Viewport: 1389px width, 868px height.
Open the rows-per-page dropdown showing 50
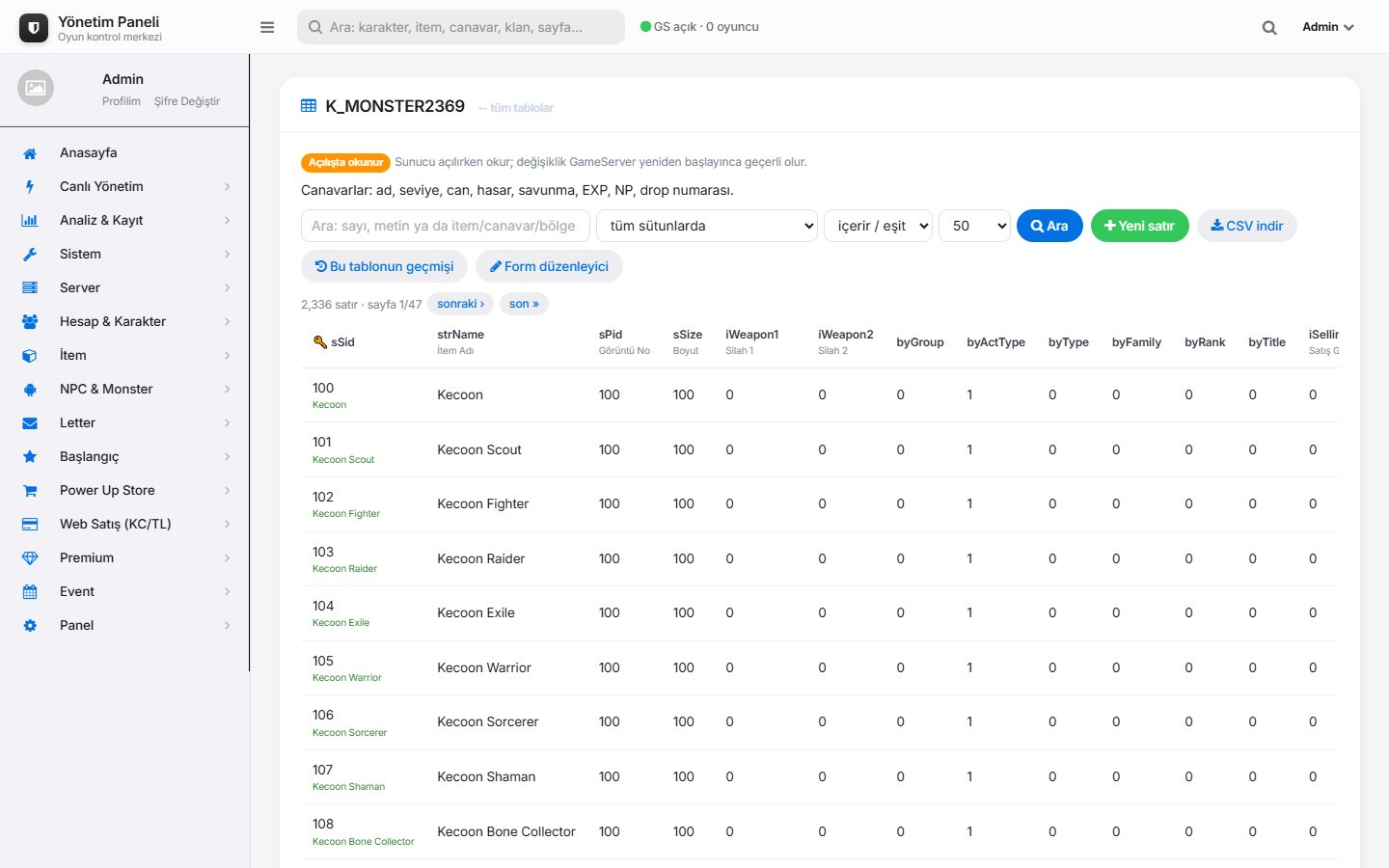coord(974,226)
